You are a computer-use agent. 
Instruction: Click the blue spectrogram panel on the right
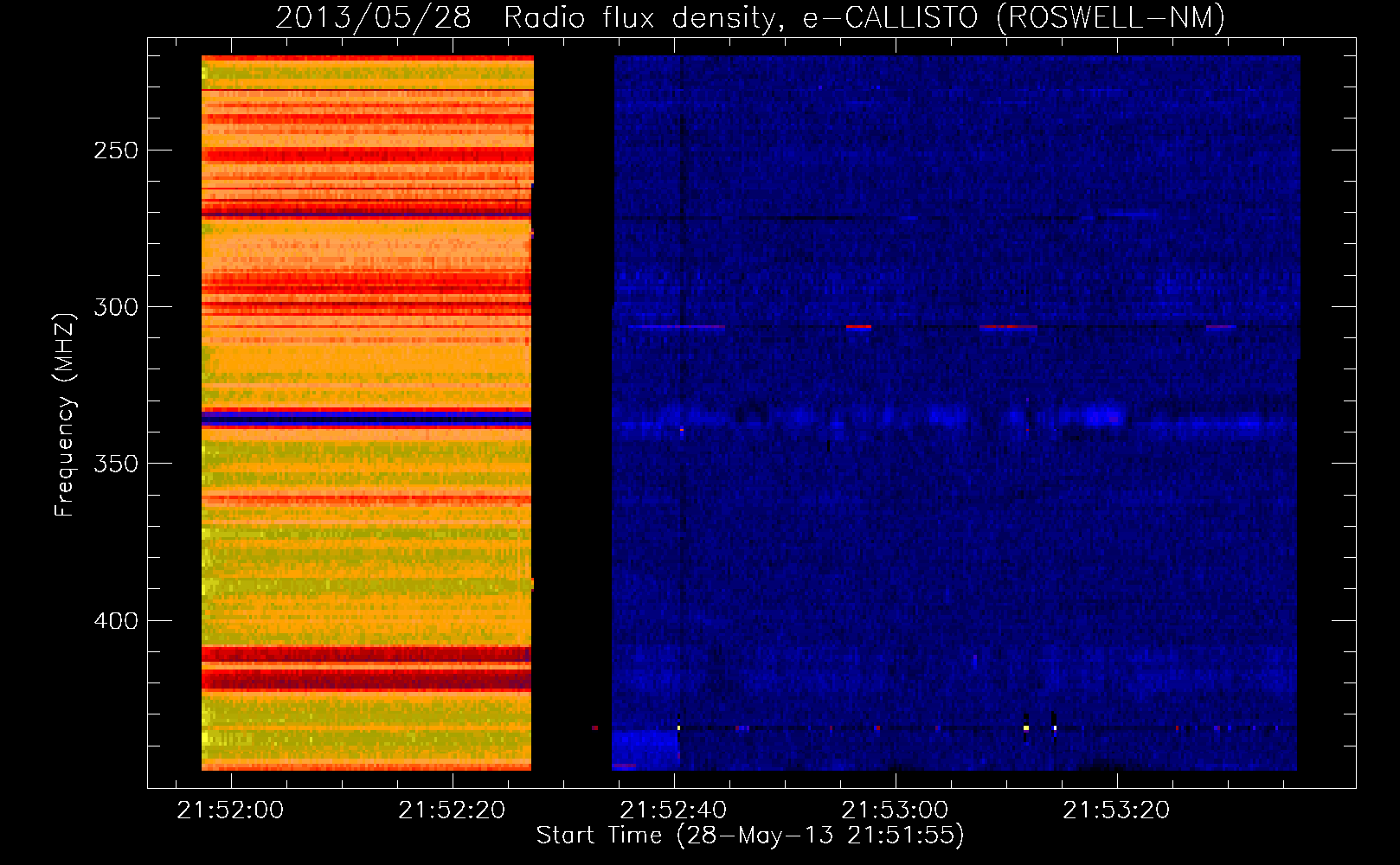tap(956, 413)
